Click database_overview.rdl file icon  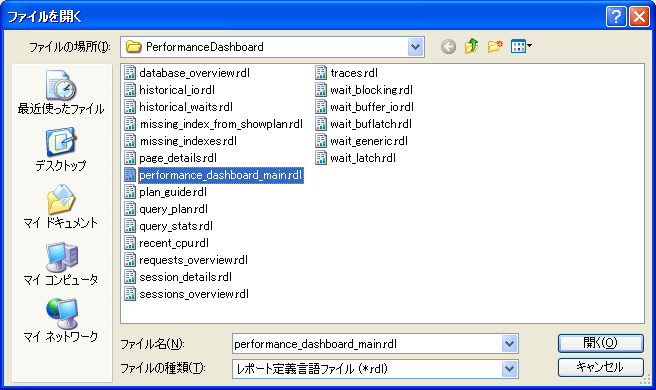coord(130,73)
